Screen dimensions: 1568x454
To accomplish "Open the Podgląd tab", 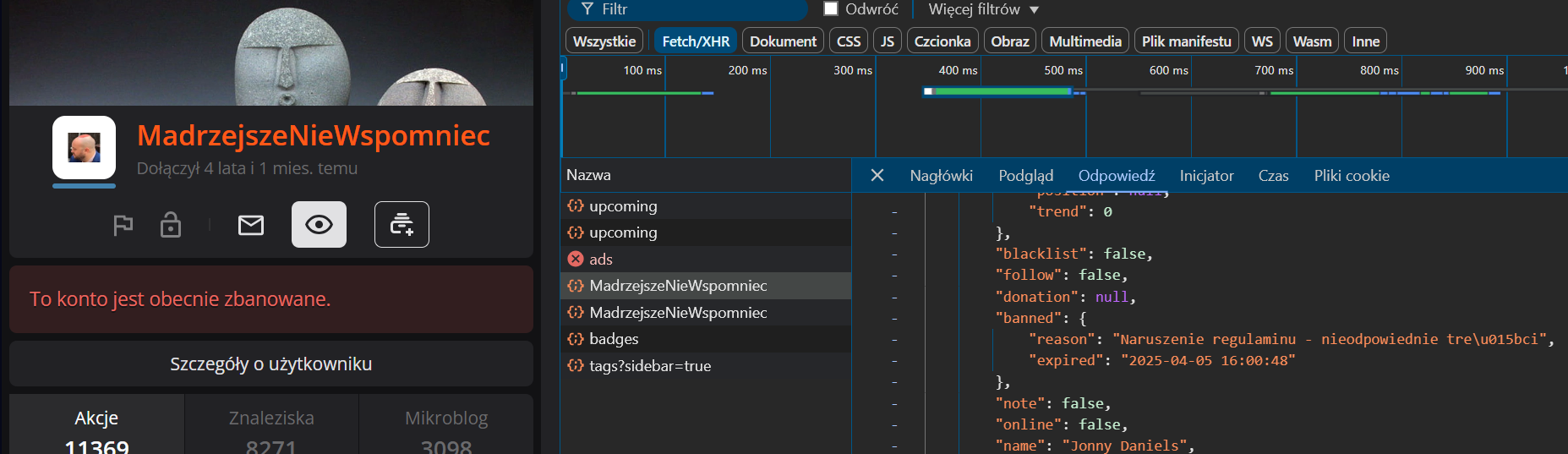I will pyautogui.click(x=1025, y=176).
